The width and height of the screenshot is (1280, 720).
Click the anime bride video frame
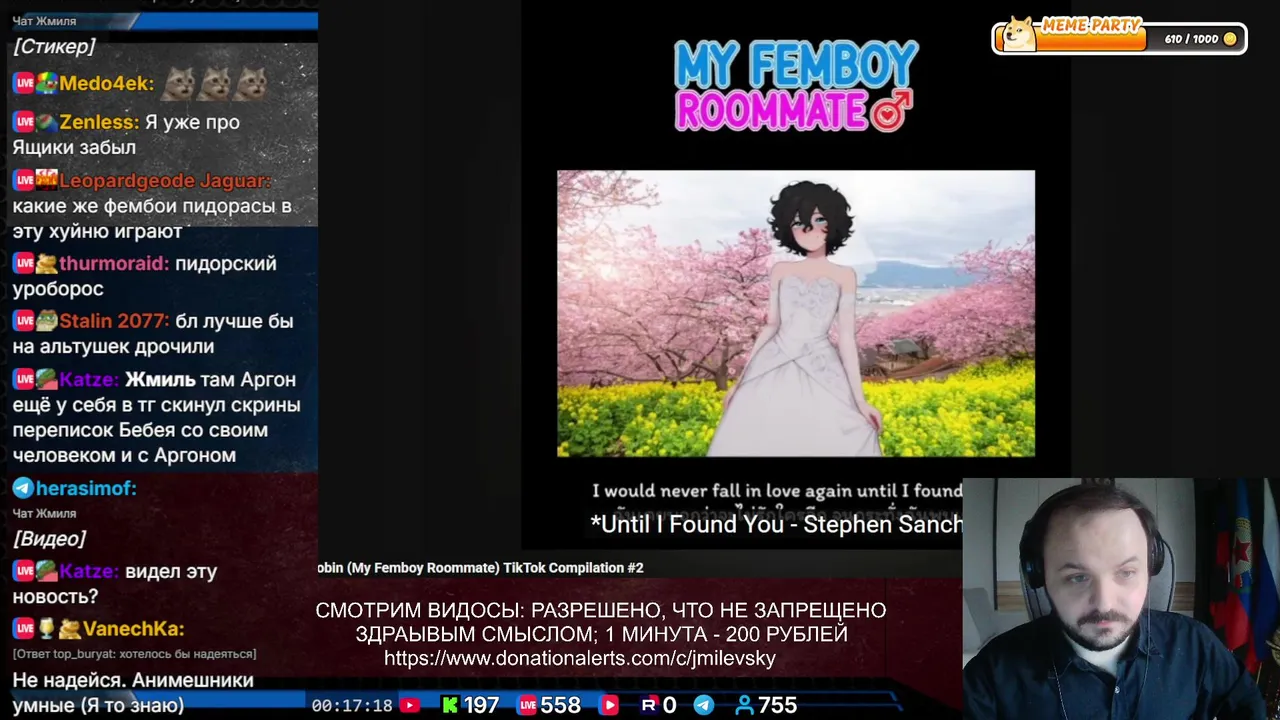pyautogui.click(x=796, y=313)
